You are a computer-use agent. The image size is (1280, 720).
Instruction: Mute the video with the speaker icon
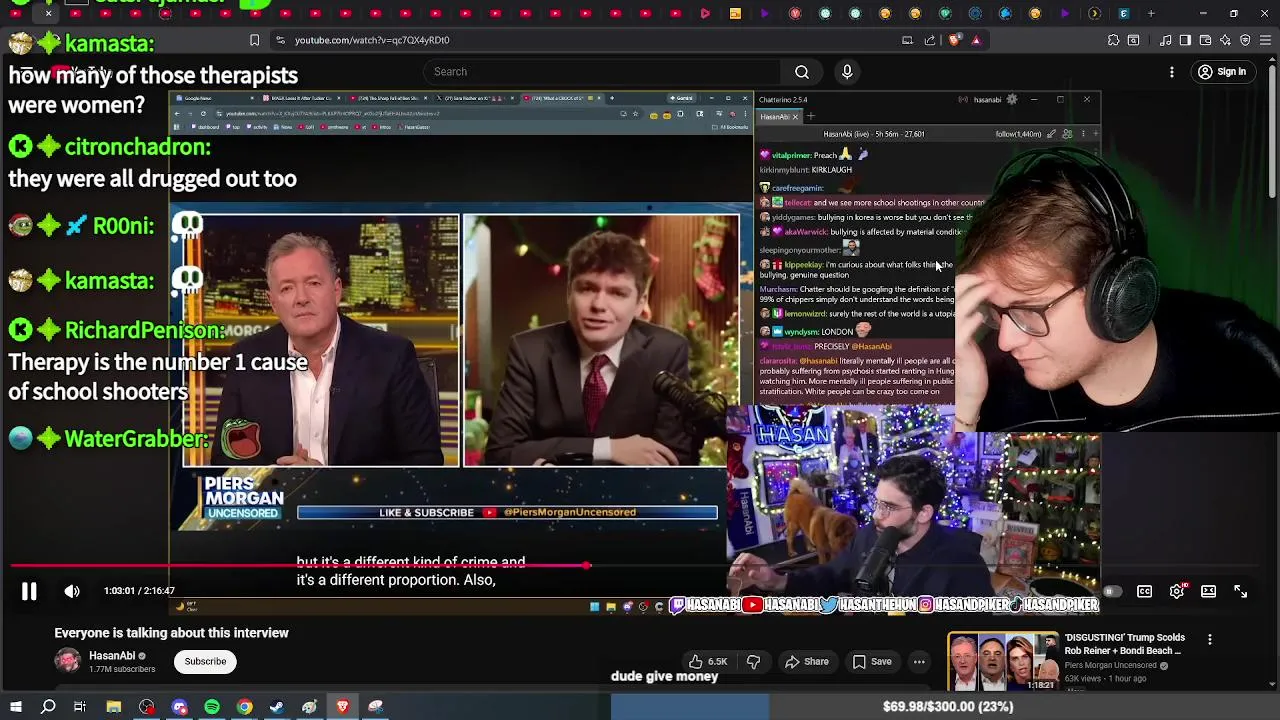72,591
